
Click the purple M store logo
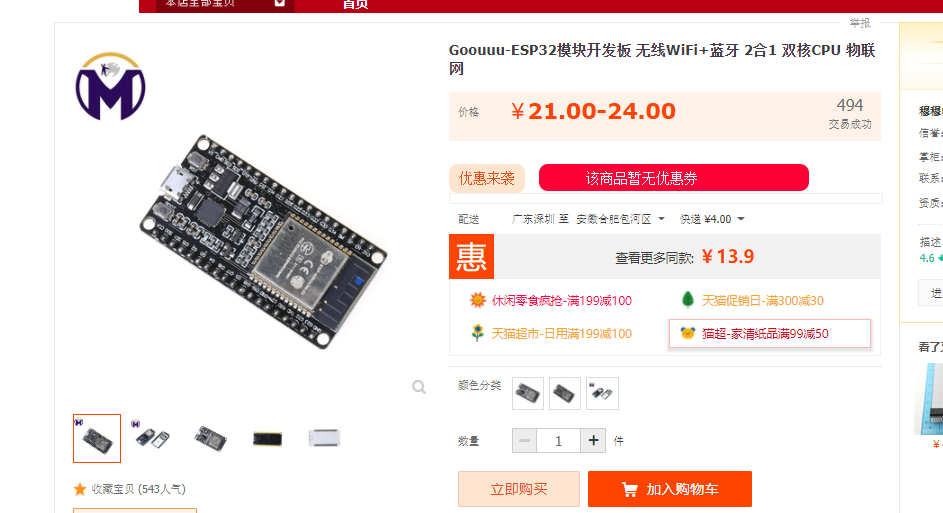[x=110, y=86]
